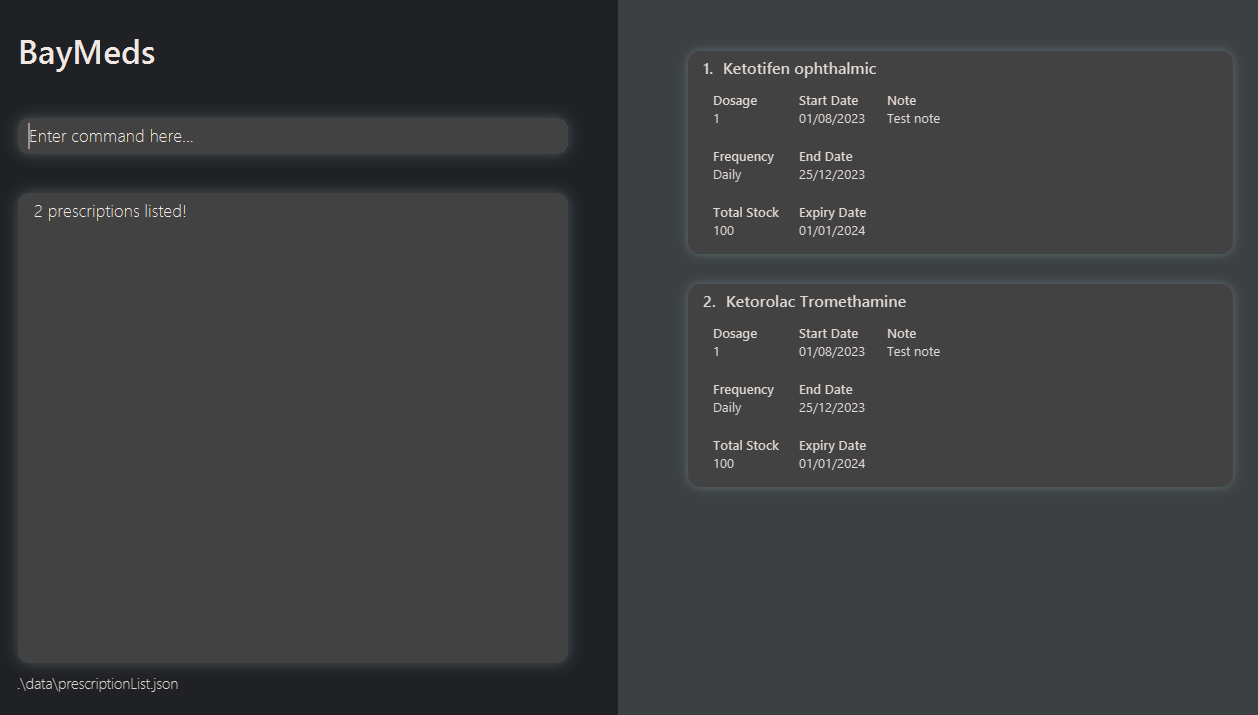Click the End Date label in Ketotifen card
Viewport: 1258px width, 715px height.
(x=826, y=157)
